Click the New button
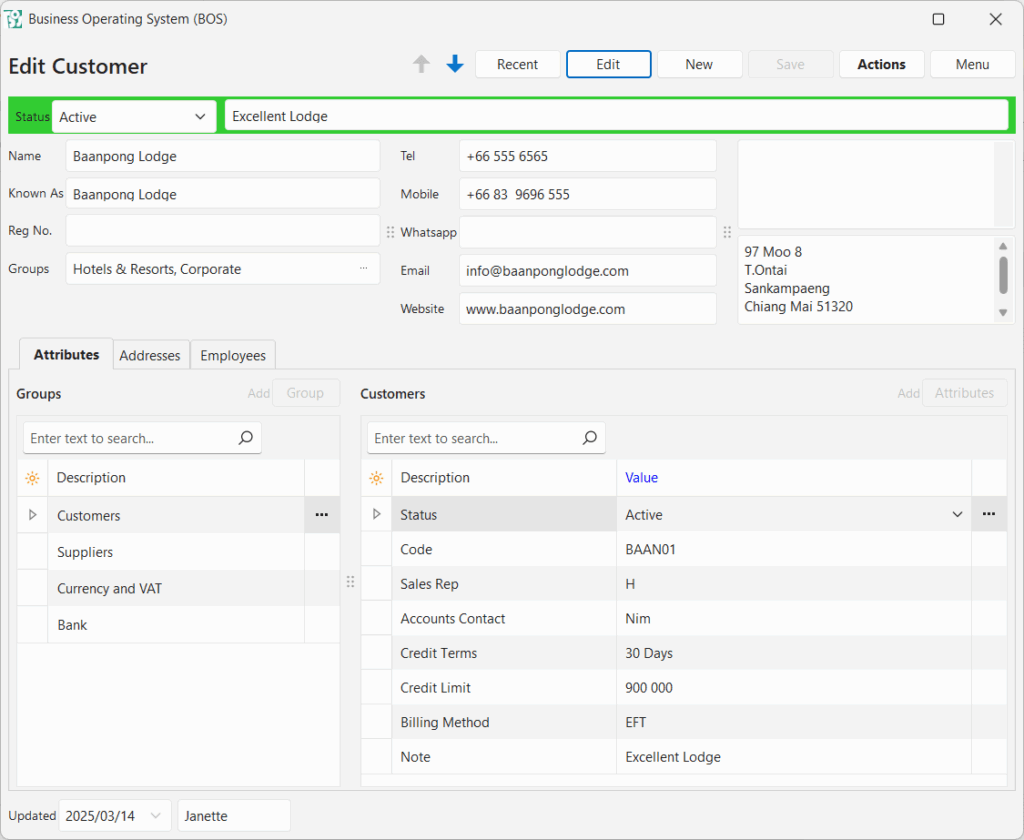The height and width of the screenshot is (840, 1024). pos(699,64)
